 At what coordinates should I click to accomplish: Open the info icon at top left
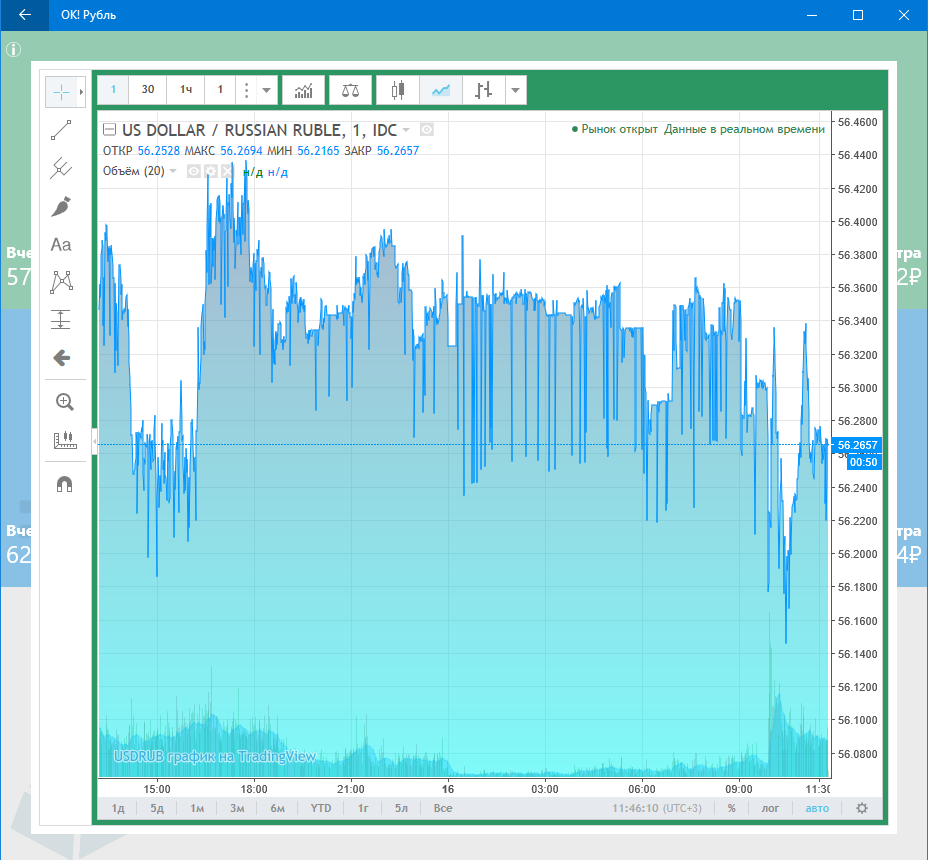tap(14, 50)
